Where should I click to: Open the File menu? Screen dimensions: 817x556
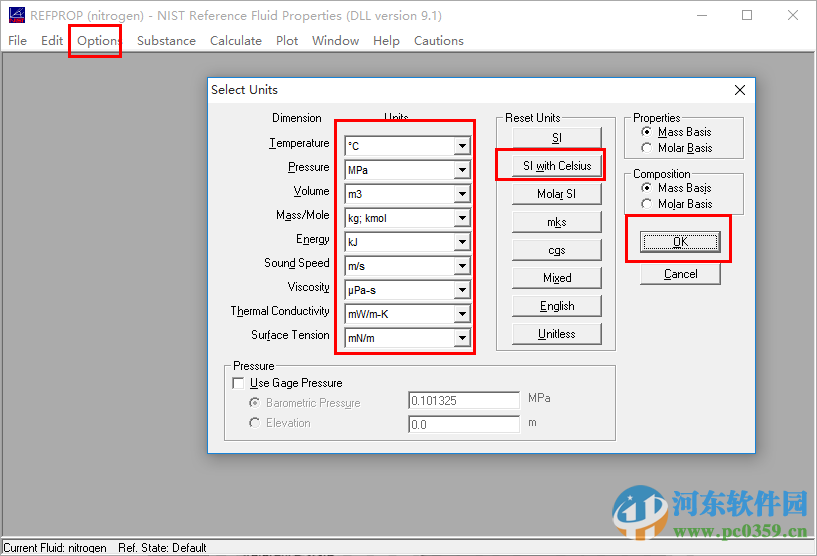(x=17, y=41)
